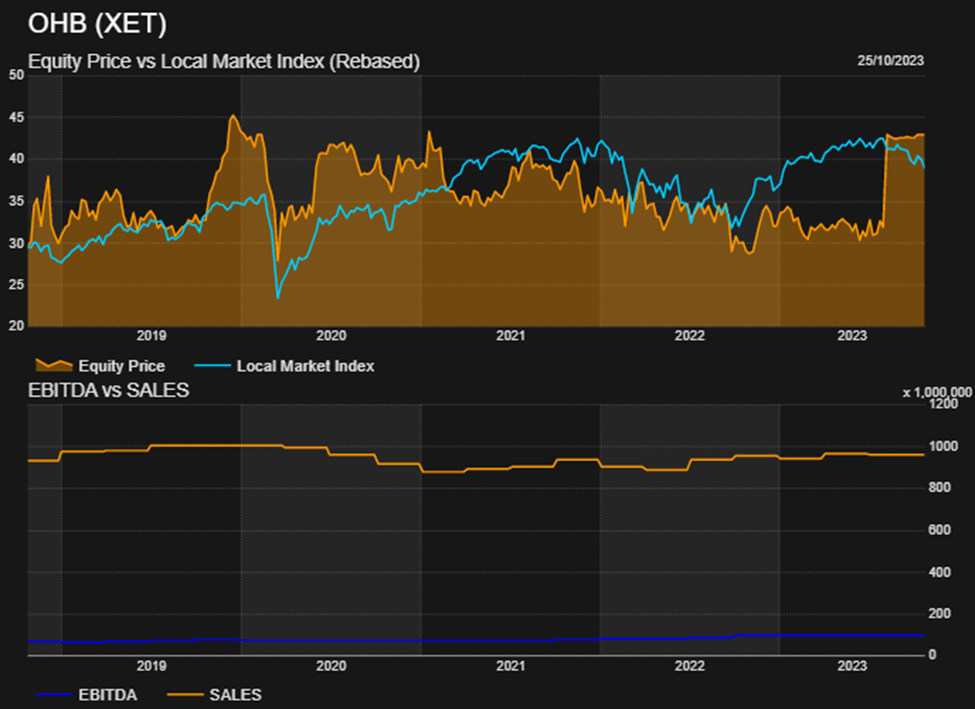Click the 30 value on the price axis
Screen dimensions: 975x709
[17, 243]
